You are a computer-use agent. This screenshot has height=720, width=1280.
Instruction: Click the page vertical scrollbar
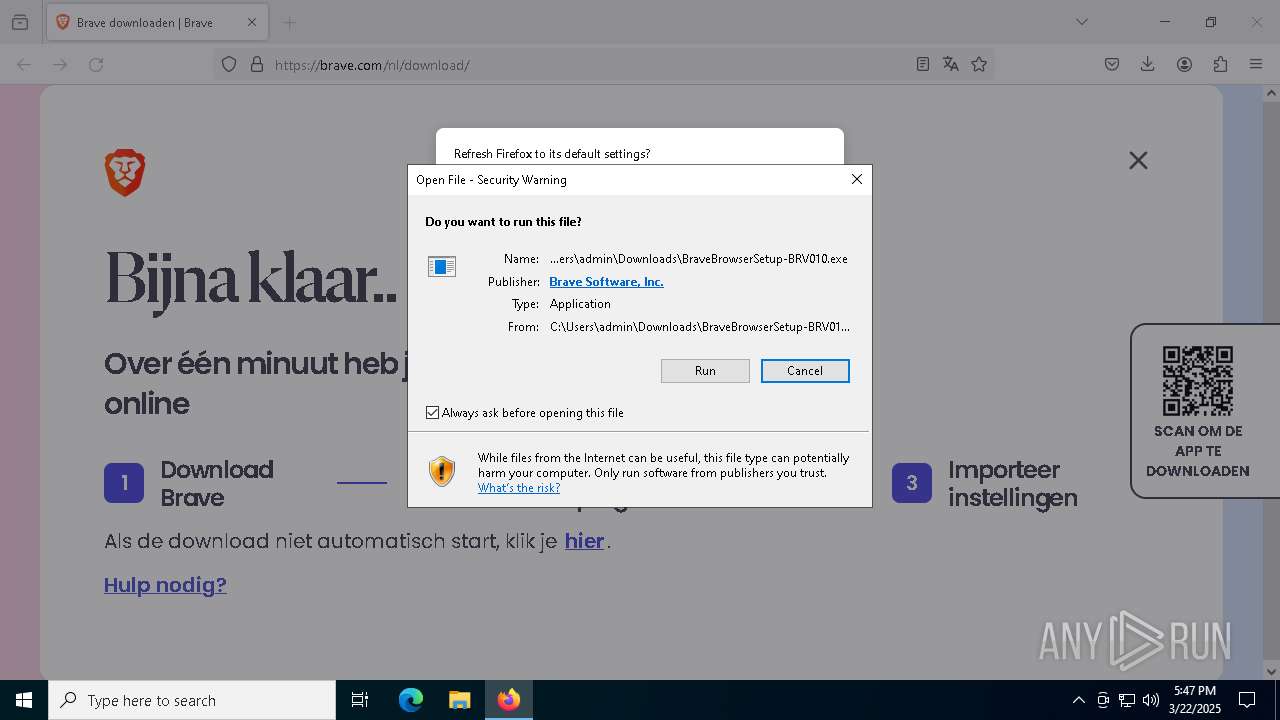[x=1271, y=380]
